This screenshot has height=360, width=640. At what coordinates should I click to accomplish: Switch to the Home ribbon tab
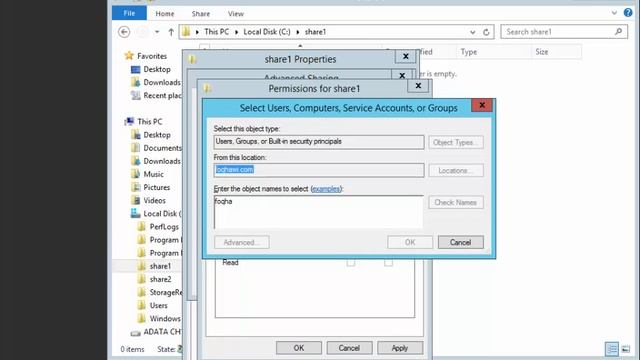point(164,13)
